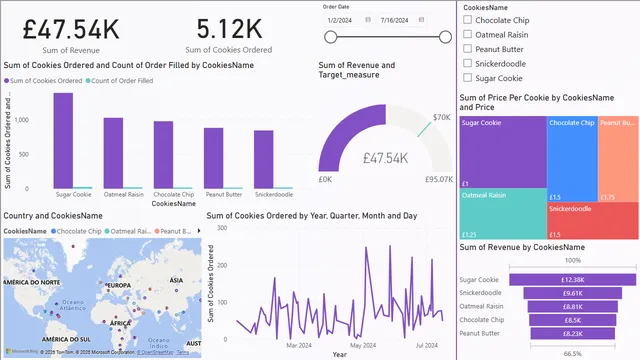This screenshot has width=640, height=360.
Task: Click the £8.5K Chocolate Chip funnel bar
Action: click(573, 320)
